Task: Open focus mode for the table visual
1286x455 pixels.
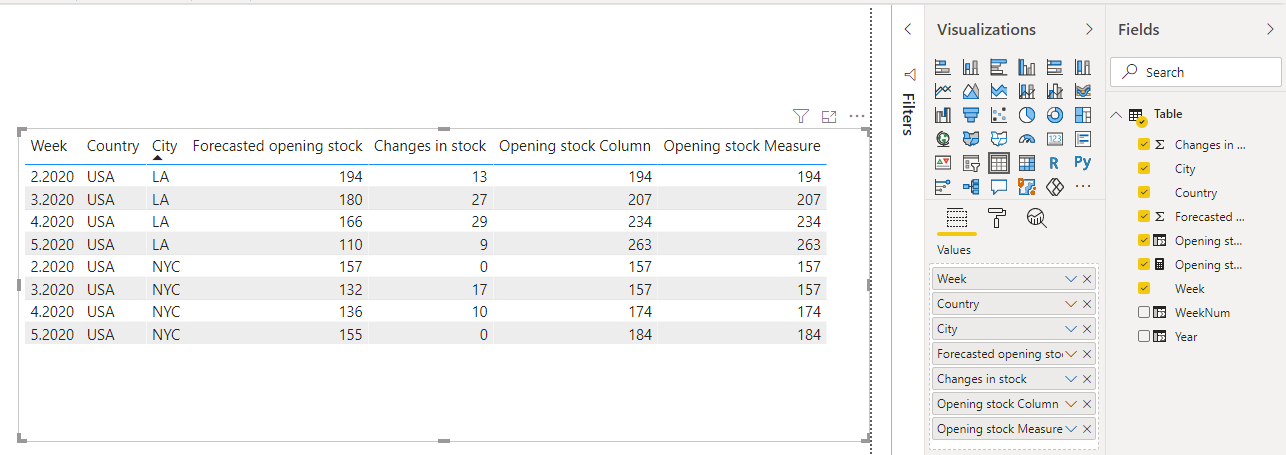Action: tap(828, 117)
